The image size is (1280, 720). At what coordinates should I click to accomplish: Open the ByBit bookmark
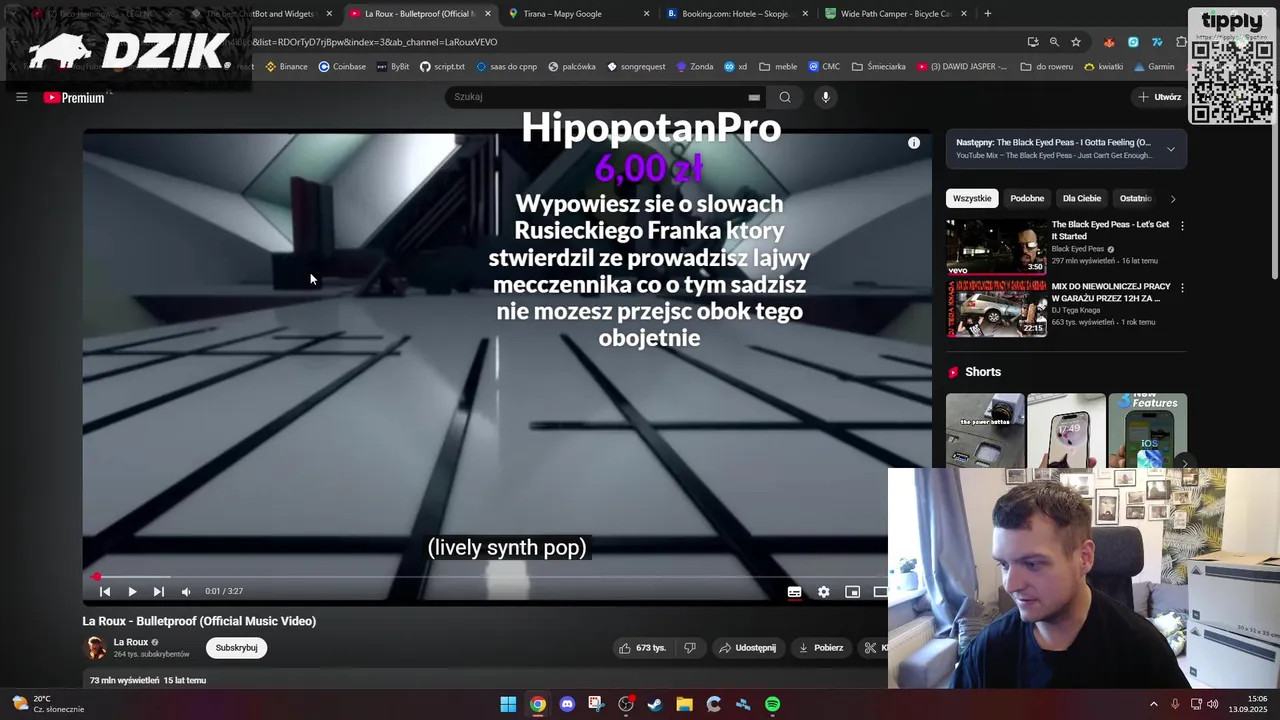393,67
